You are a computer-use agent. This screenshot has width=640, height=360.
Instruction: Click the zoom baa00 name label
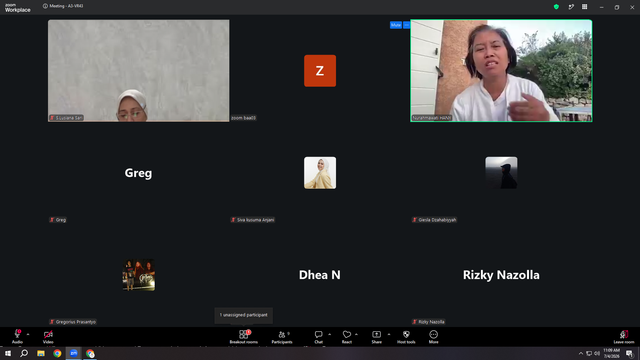tap(244, 118)
